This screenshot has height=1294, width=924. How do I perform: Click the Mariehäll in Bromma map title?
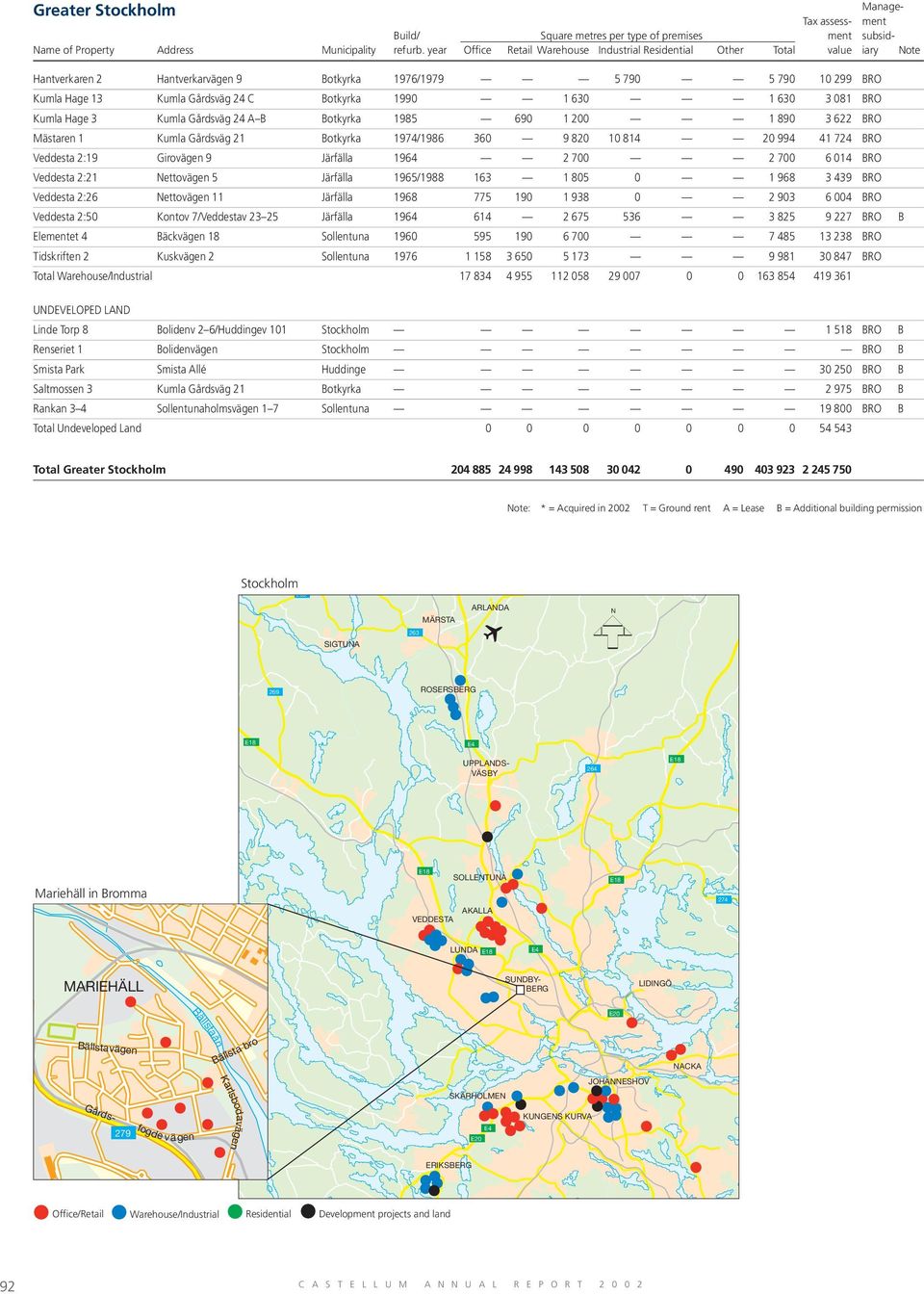[x=90, y=893]
